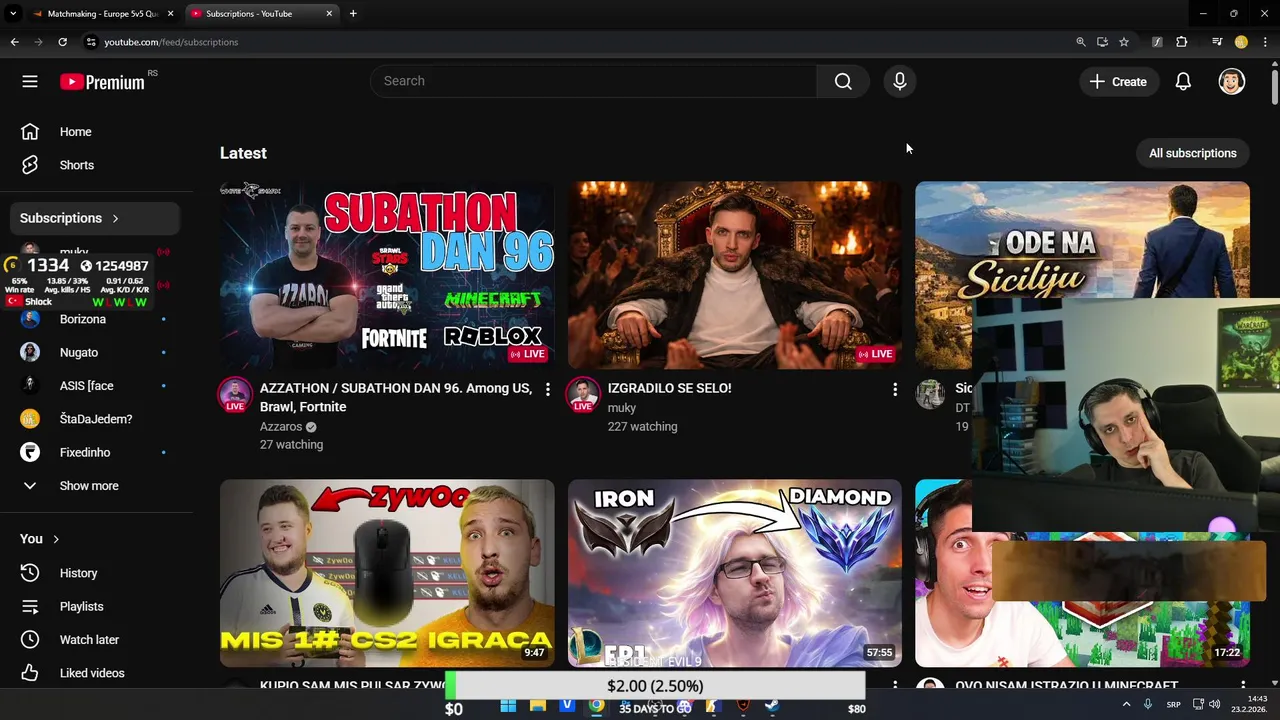The width and height of the screenshot is (1280, 720).
Task: Open more options for the AZZATHON video
Action: click(547, 389)
